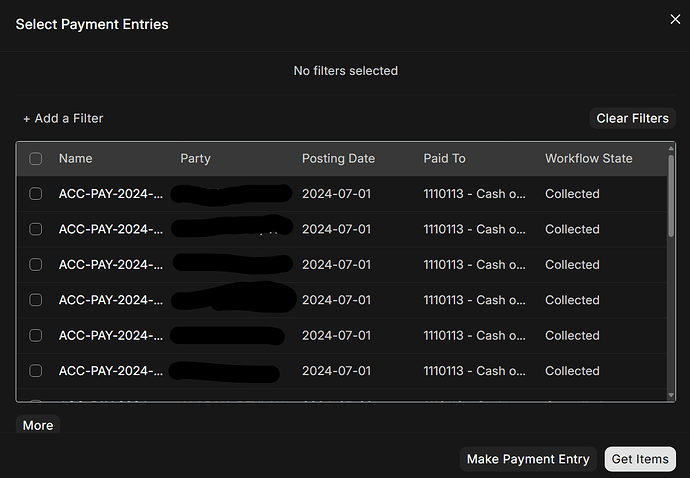Check the sixth payment entry row checkbox
690x478 pixels.
point(36,371)
